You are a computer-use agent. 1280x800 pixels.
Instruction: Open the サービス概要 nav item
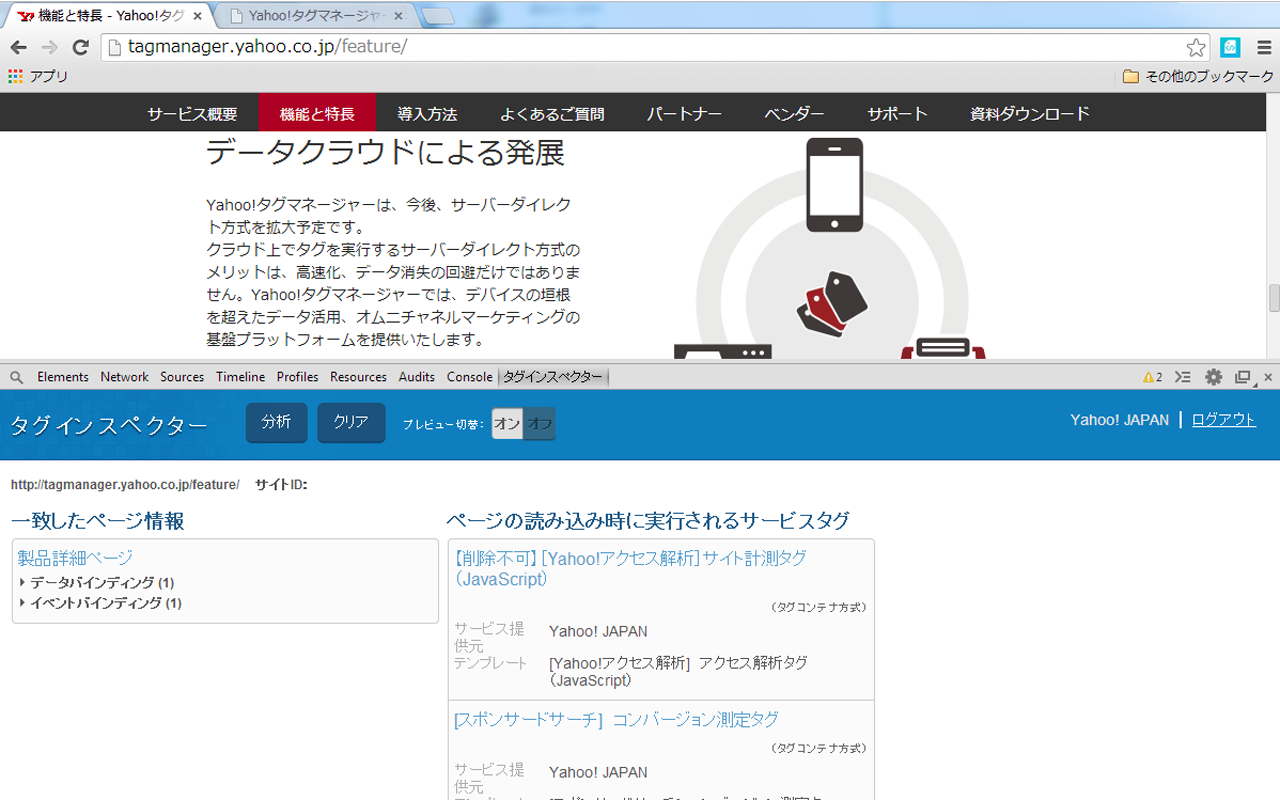(x=192, y=114)
